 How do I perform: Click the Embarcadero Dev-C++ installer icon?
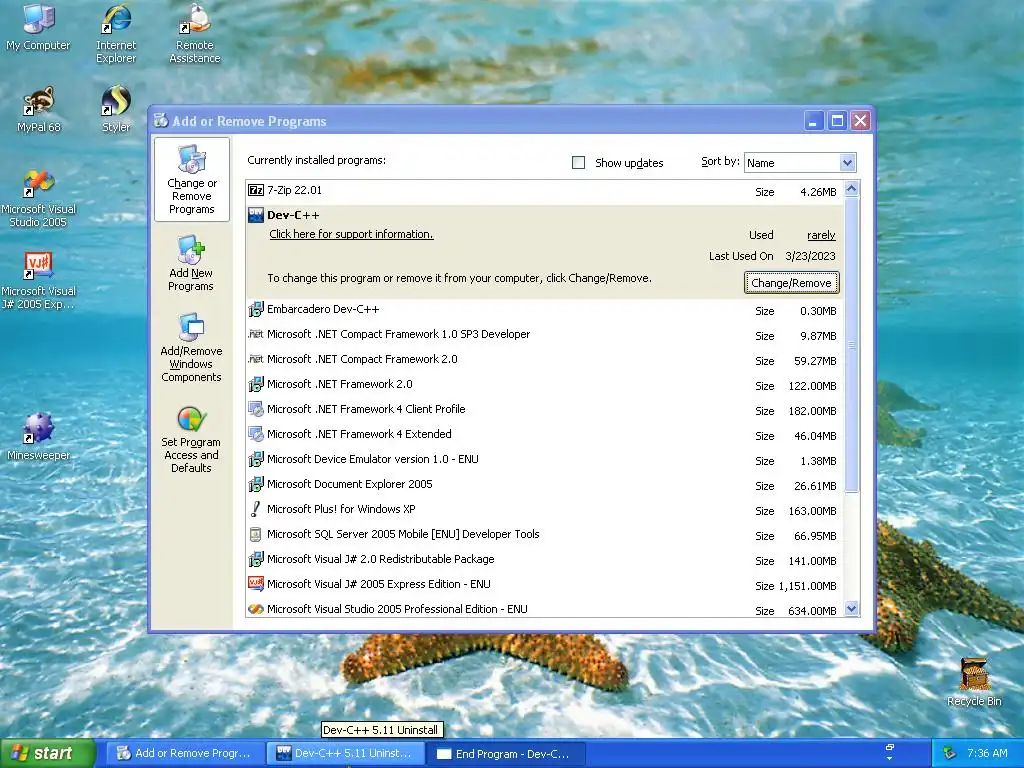[256, 309]
